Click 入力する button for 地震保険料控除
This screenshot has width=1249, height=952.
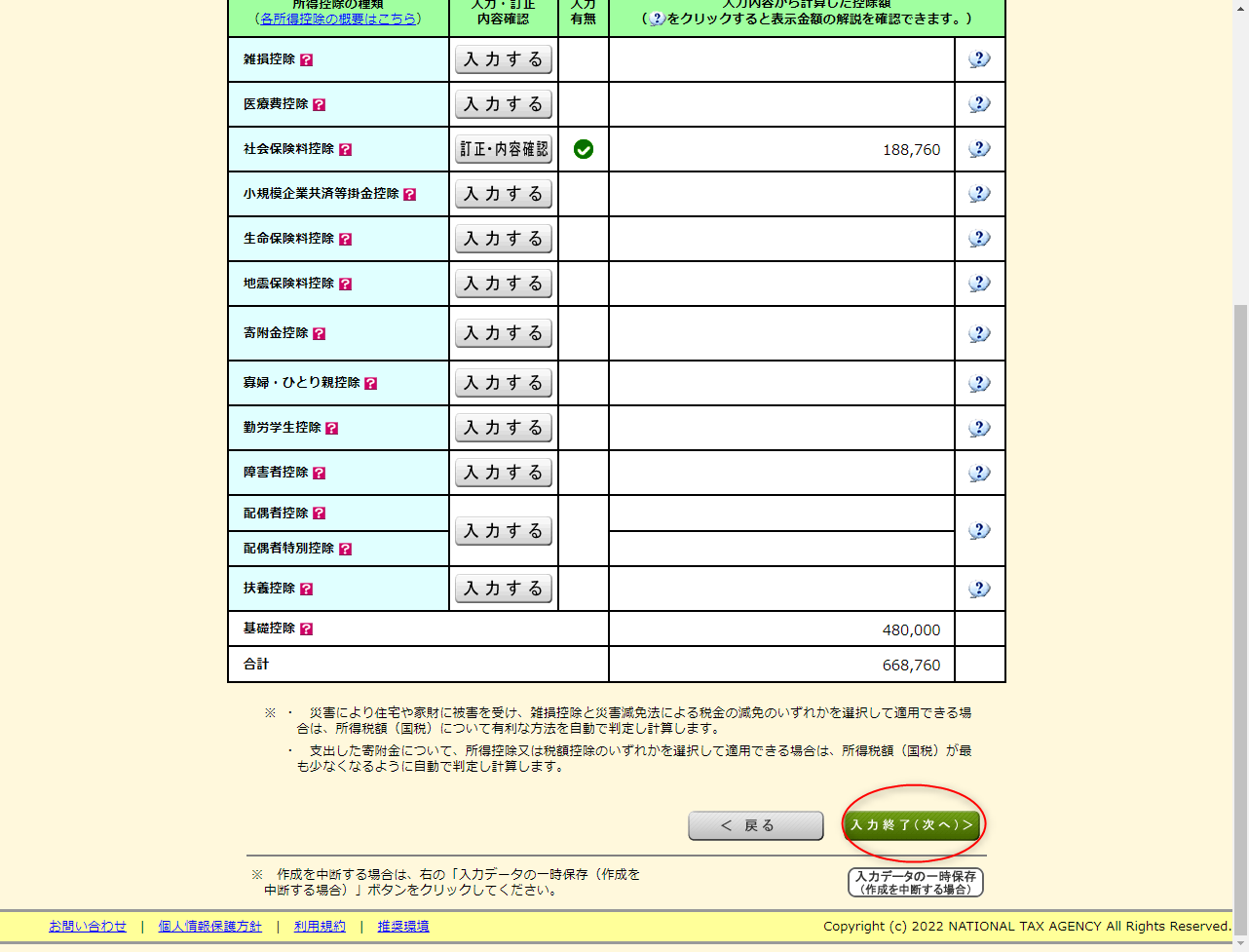(x=504, y=284)
